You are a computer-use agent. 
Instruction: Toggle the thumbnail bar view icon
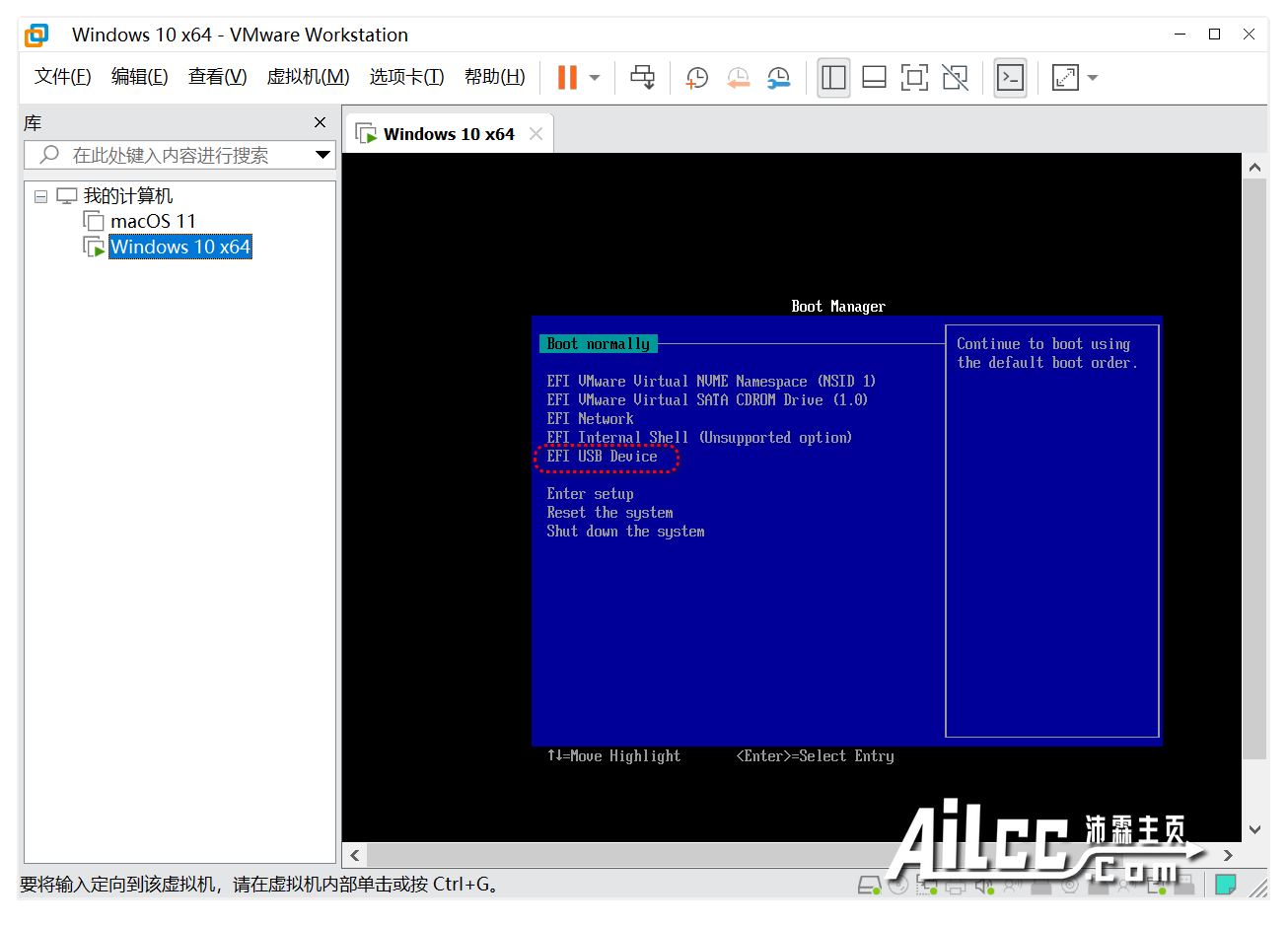click(874, 78)
